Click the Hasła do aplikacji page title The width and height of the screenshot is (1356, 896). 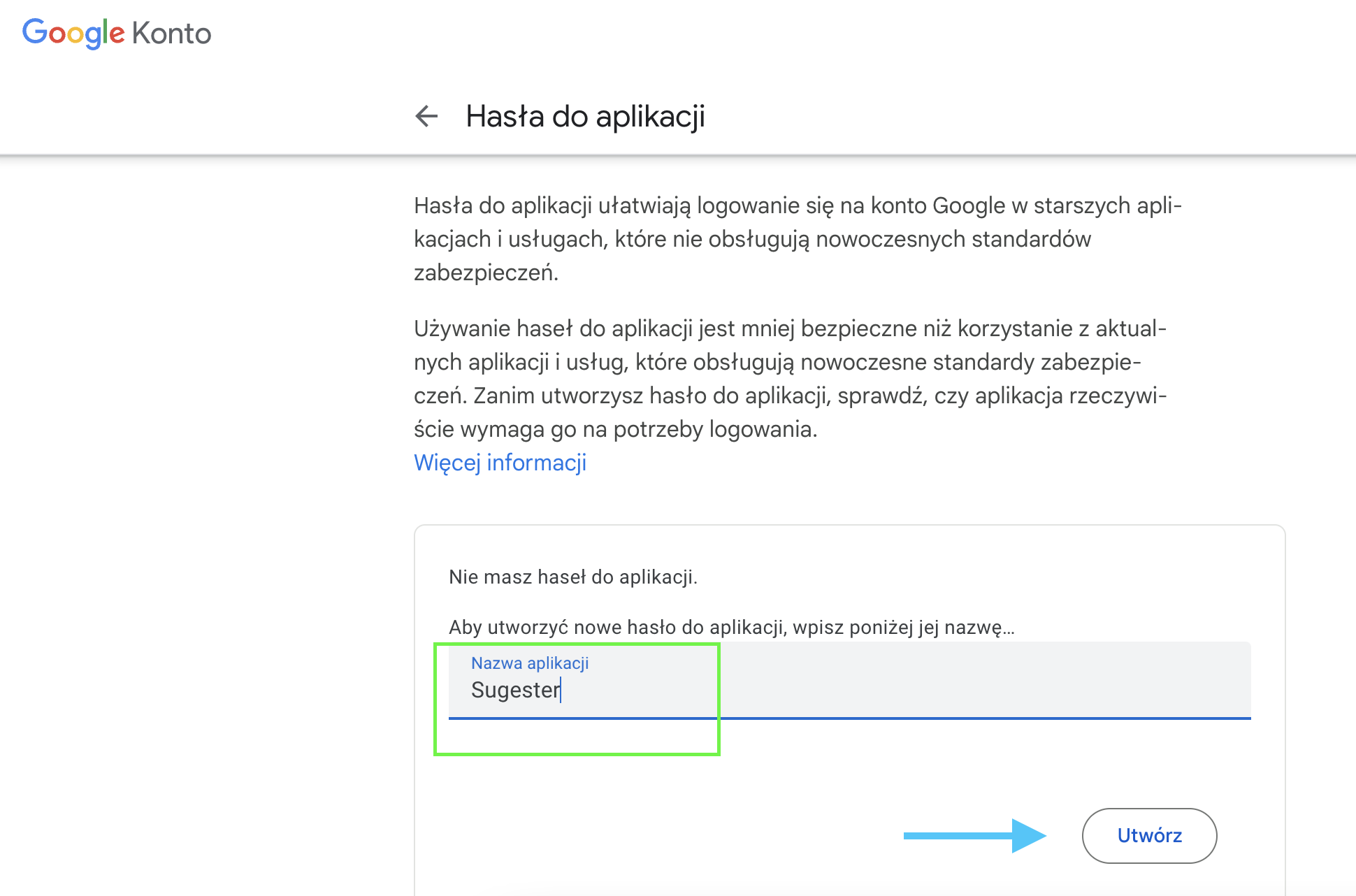tap(586, 116)
